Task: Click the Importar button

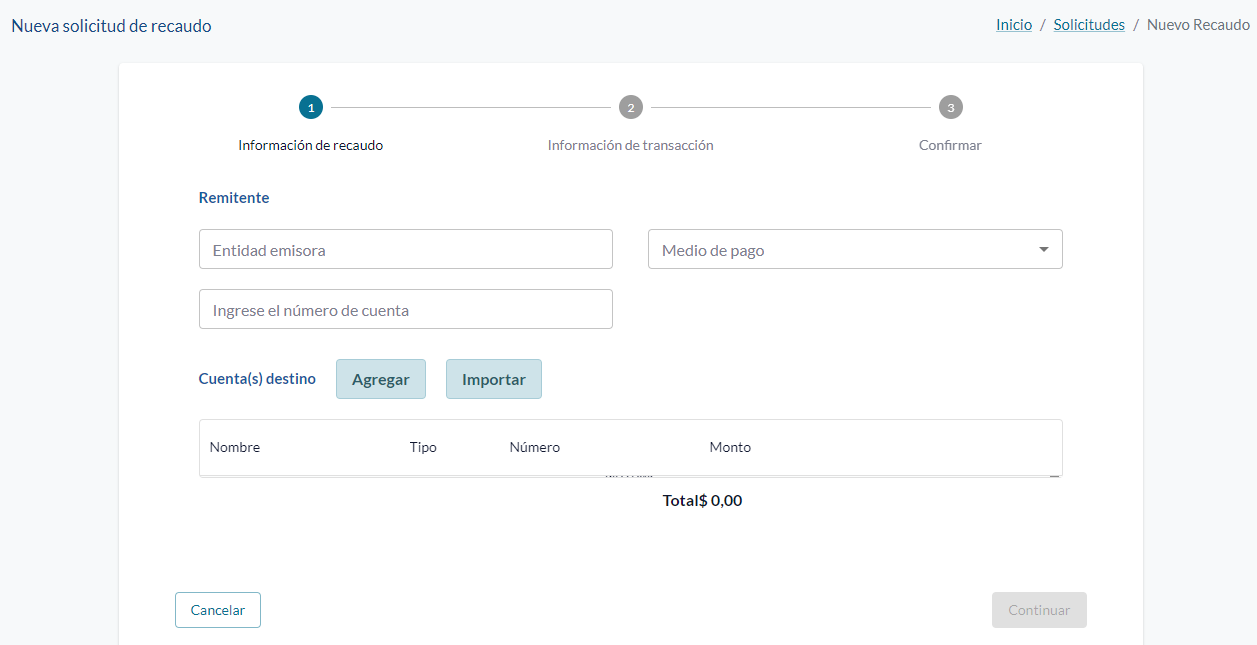Action: [494, 379]
